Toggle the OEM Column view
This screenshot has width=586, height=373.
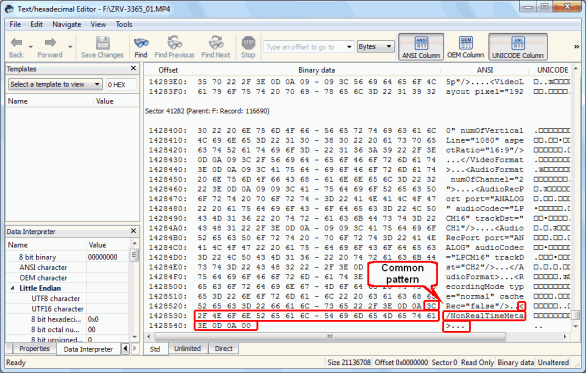pos(466,47)
